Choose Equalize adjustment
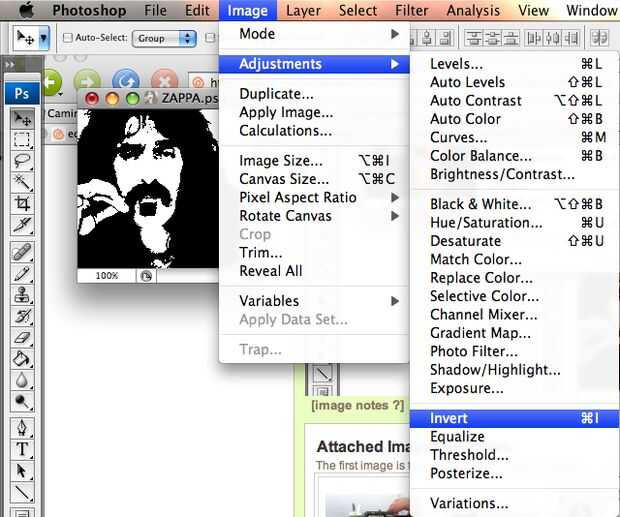Screen dimensions: 620x517 point(515,437)
